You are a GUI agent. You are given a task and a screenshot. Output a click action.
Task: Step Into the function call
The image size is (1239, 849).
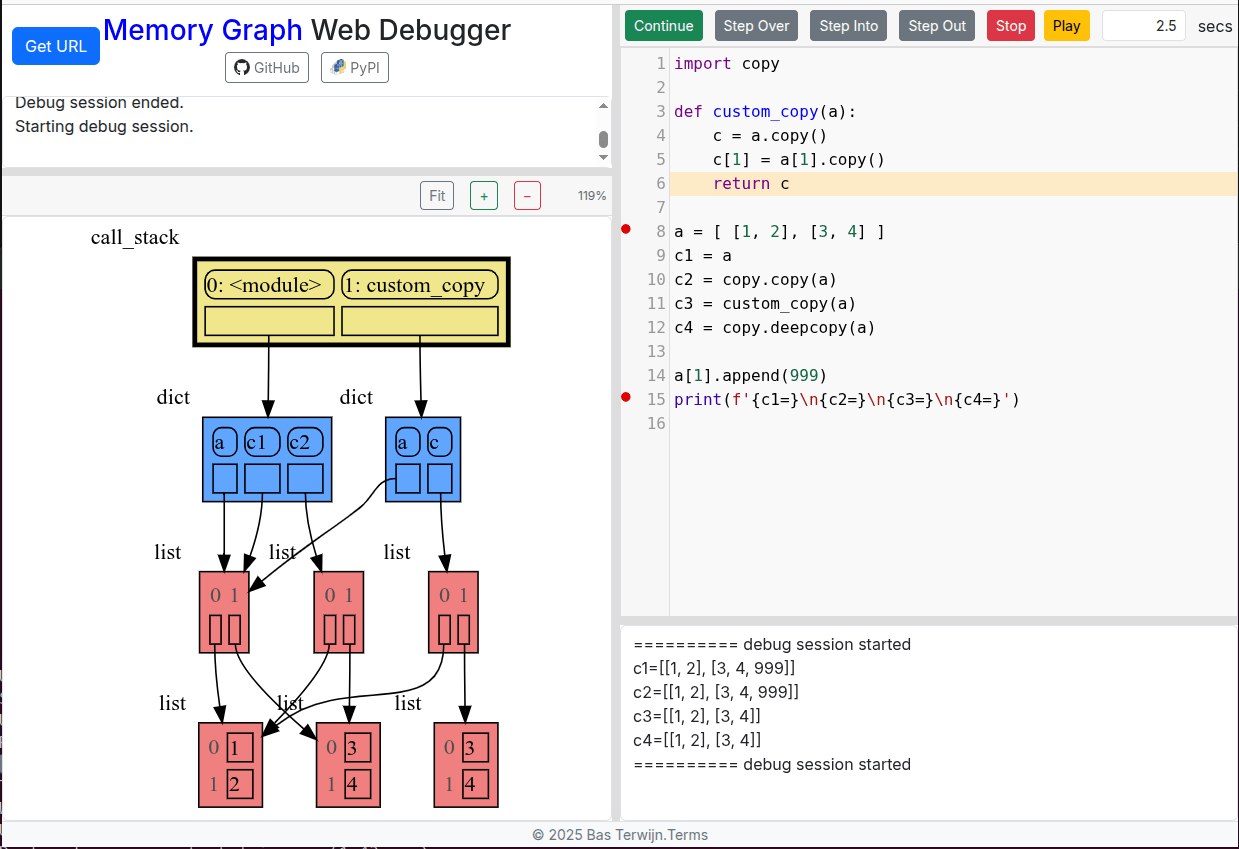(x=847, y=25)
